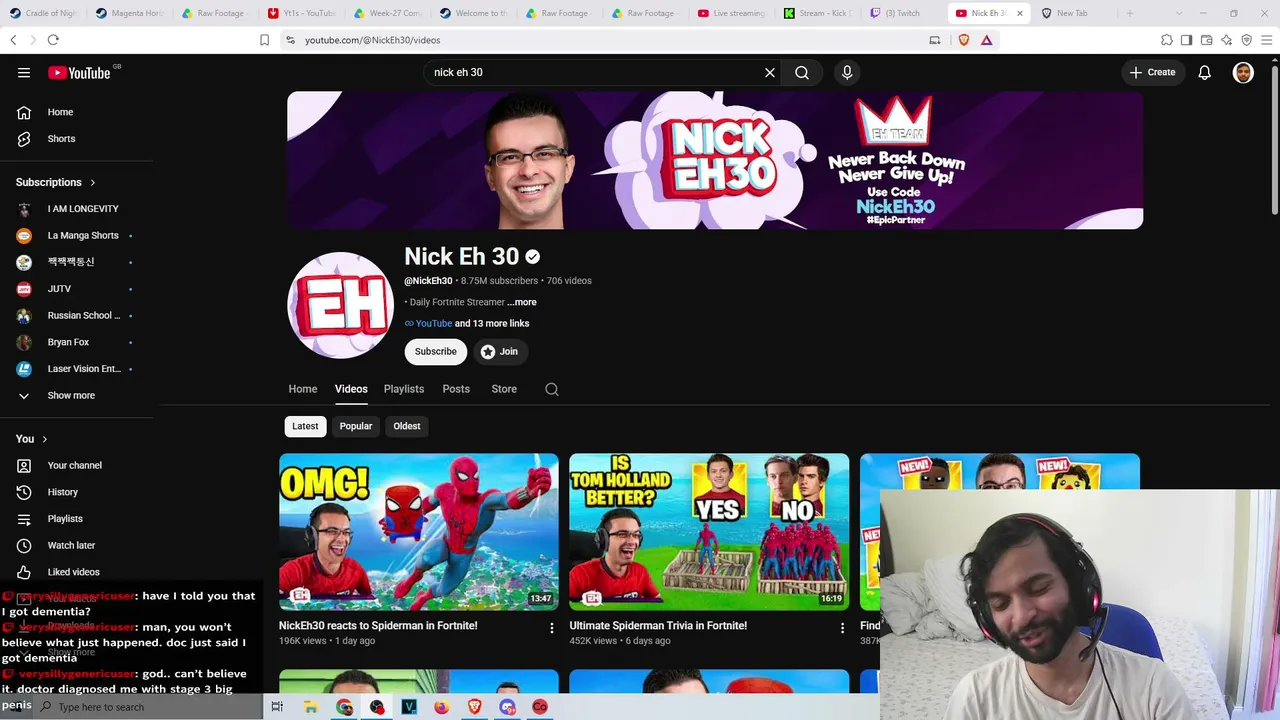Open Nick Eh 30 channel avatar
The height and width of the screenshot is (720, 1280).
[341, 305]
